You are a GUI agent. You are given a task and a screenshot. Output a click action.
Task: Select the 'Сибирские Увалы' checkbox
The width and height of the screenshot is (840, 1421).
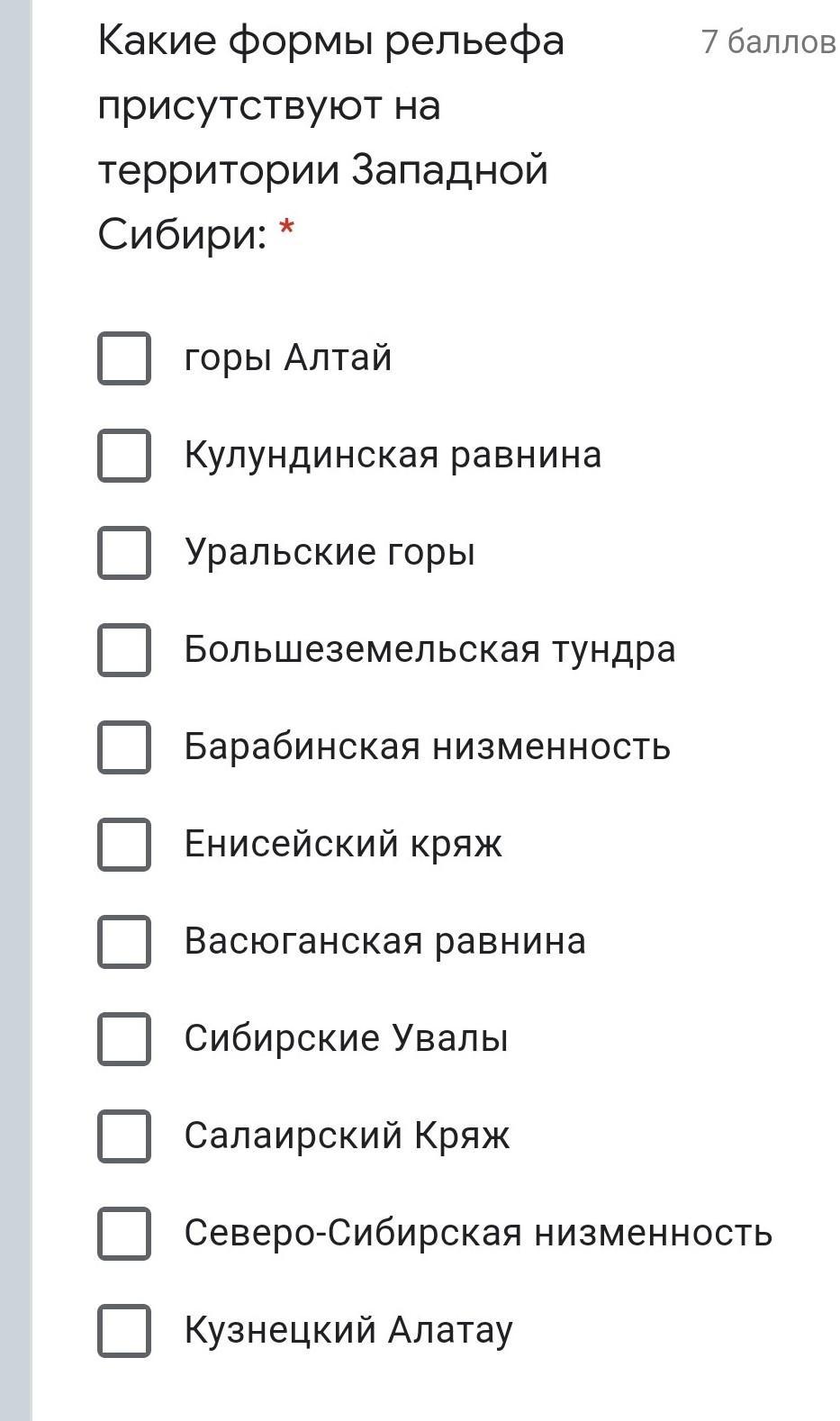coord(124,1038)
